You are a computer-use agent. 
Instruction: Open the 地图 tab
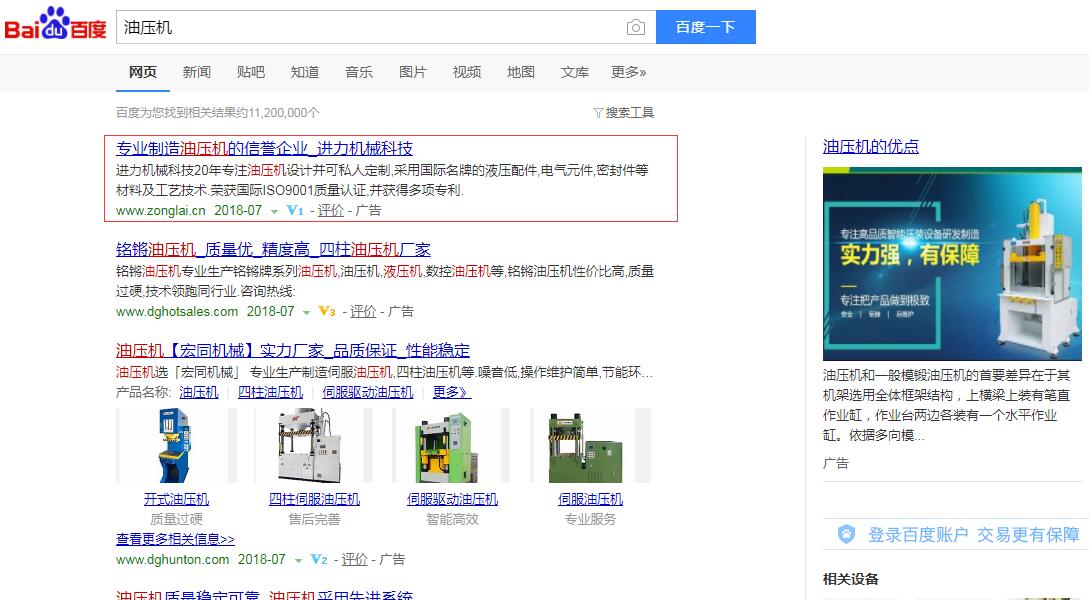click(521, 72)
